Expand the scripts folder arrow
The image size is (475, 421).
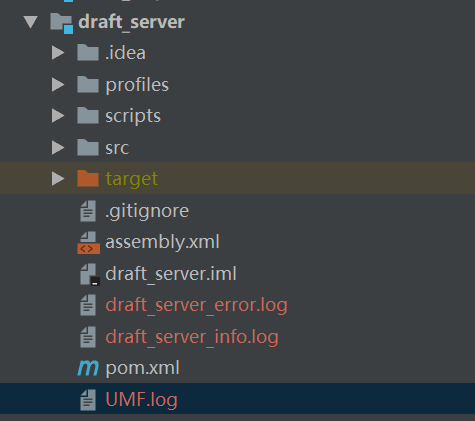(58, 116)
